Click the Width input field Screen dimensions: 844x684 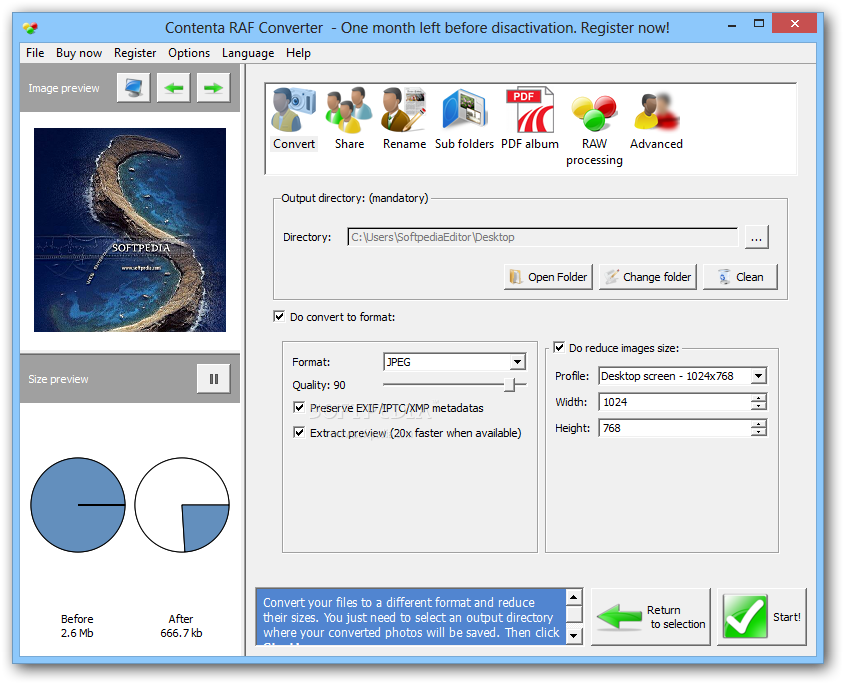[675, 402]
